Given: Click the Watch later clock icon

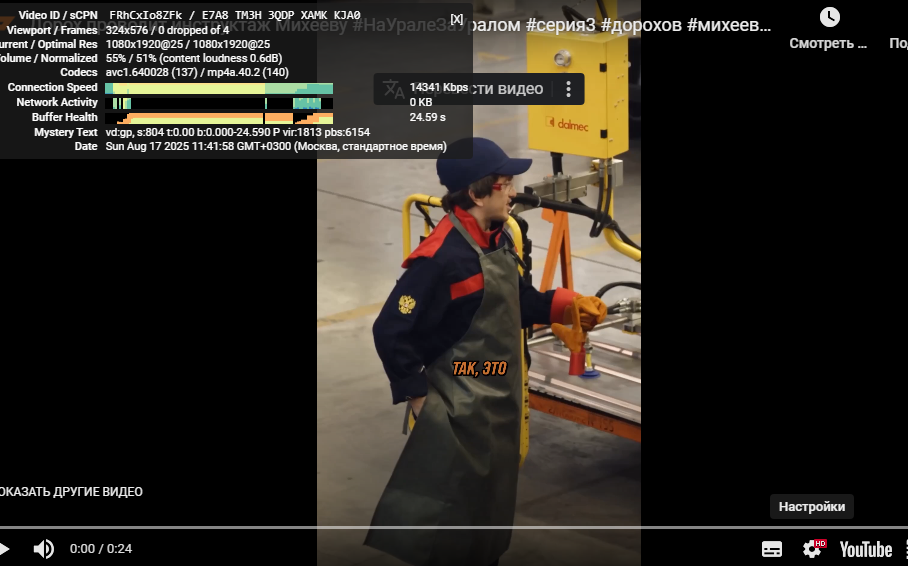Looking at the screenshot, I should 829,17.
